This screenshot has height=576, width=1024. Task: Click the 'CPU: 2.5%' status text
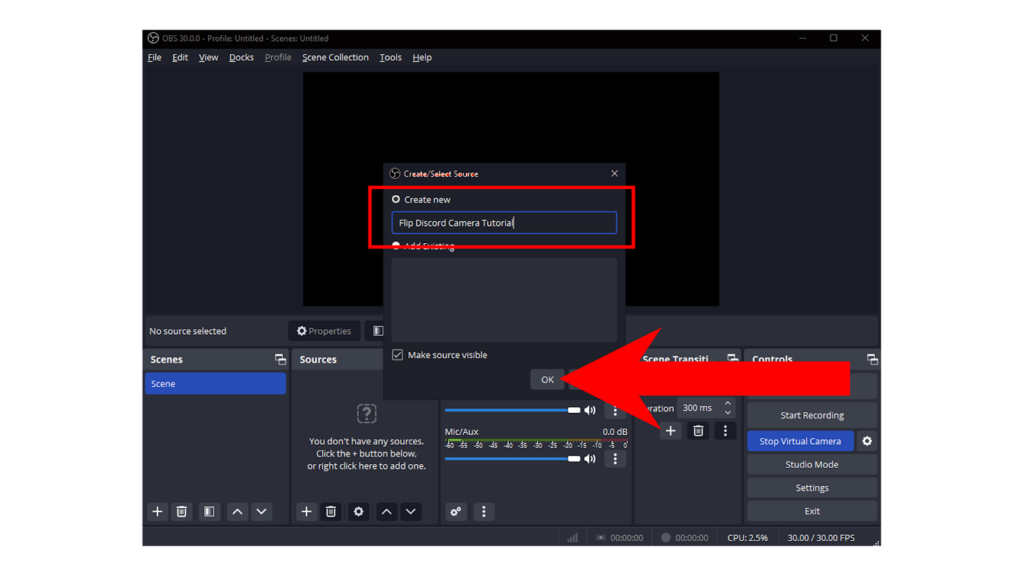click(748, 537)
